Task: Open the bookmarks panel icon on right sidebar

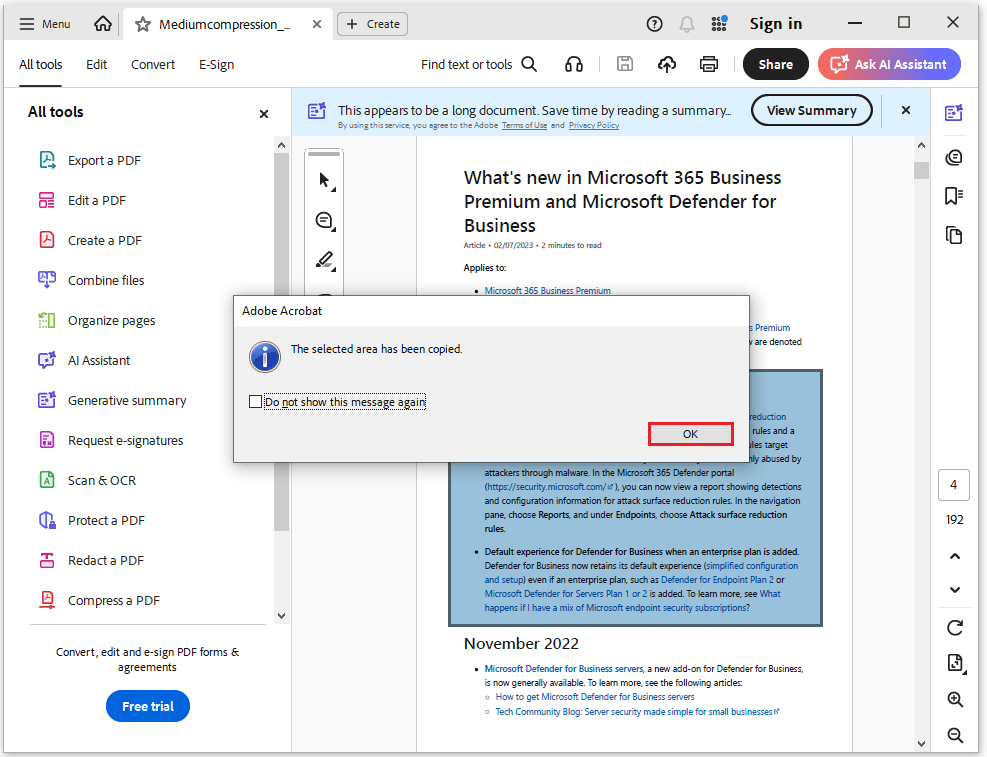Action: click(954, 196)
